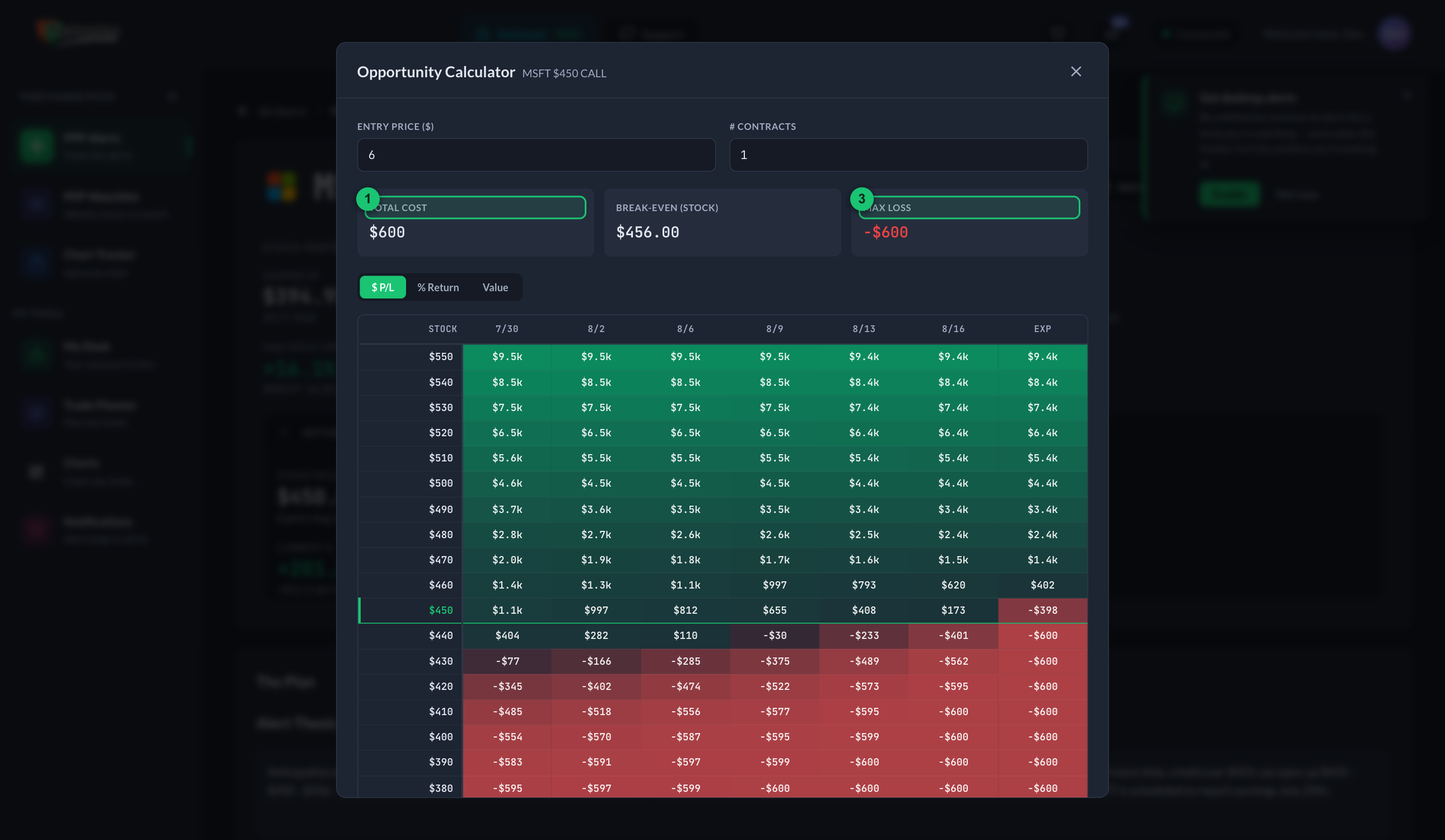Edit the Entry Price input field
Image resolution: width=1445 pixels, height=840 pixels.
coord(536,155)
